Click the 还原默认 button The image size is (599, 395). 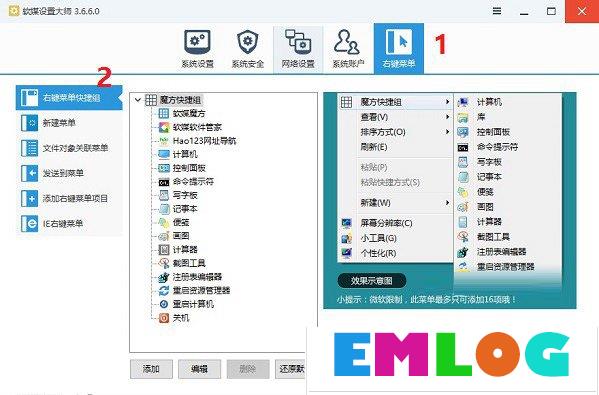pyautogui.click(x=291, y=369)
